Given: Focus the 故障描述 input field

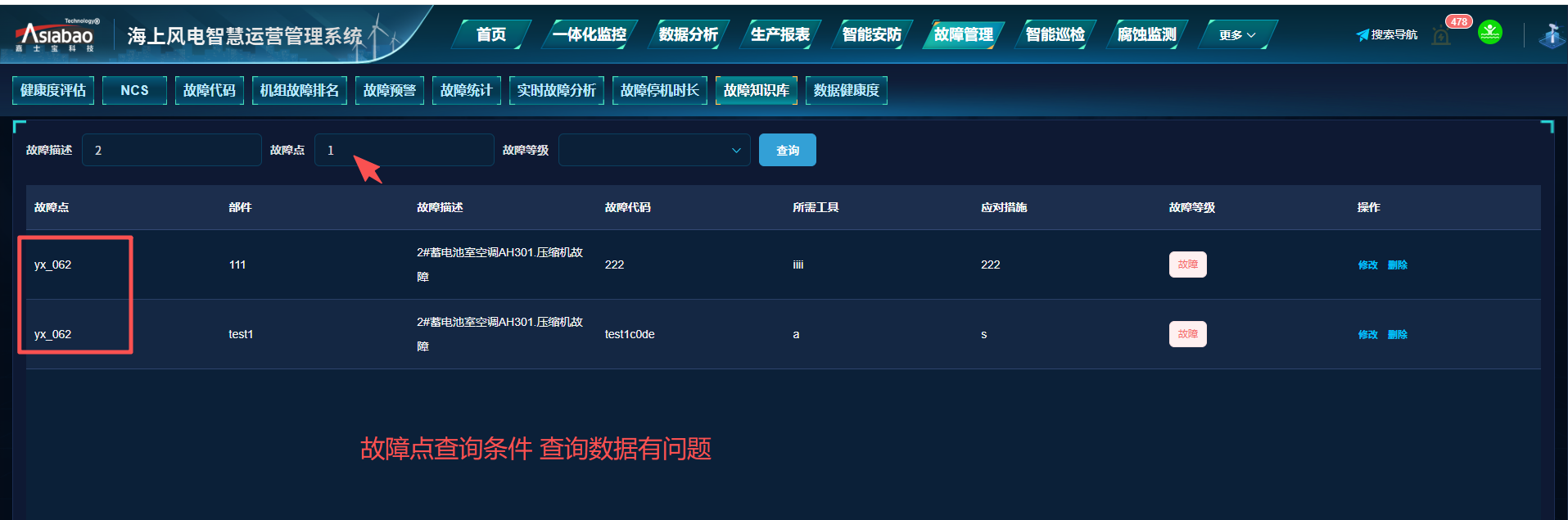Looking at the screenshot, I should (x=172, y=151).
